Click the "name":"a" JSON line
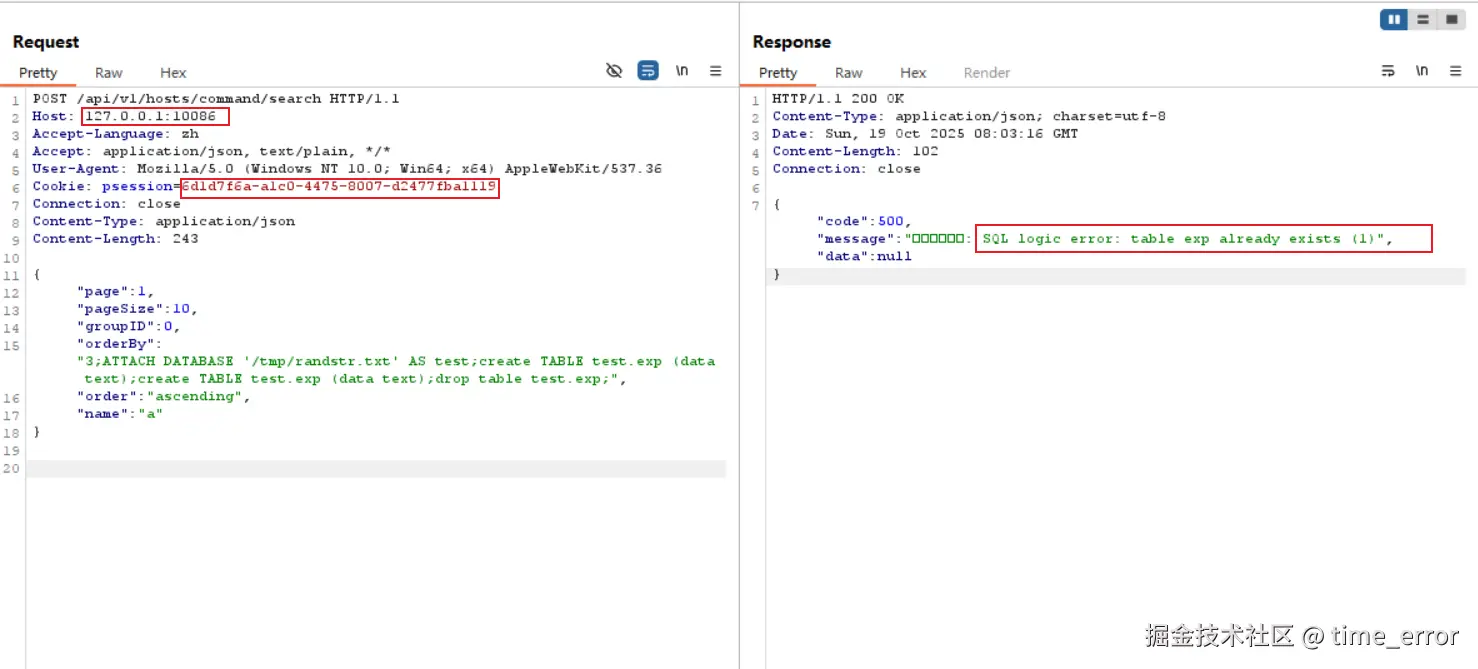The height and width of the screenshot is (669, 1478). pos(119,414)
